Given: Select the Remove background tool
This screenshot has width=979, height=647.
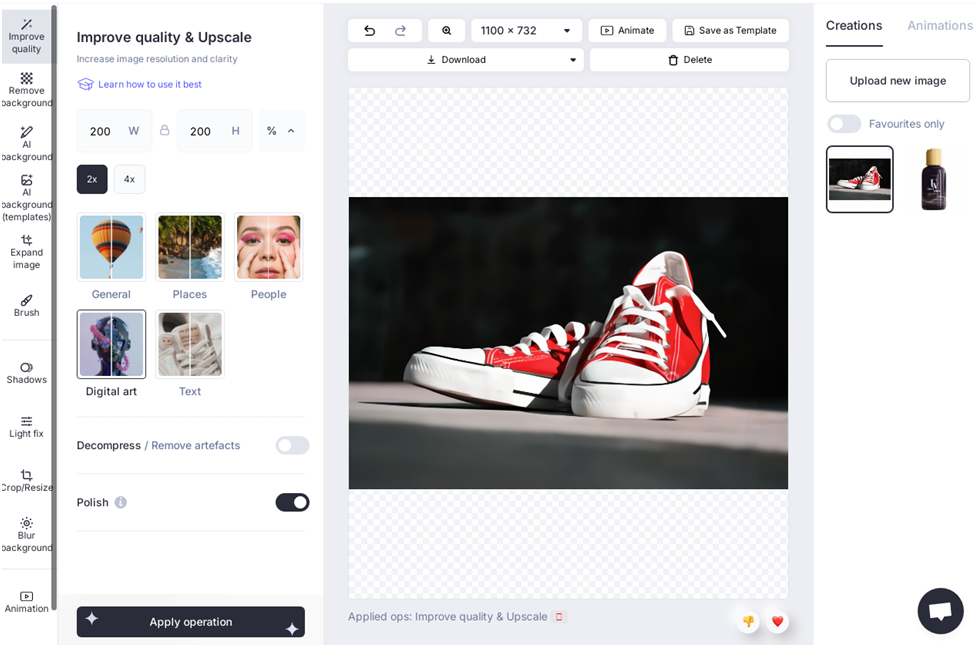Looking at the screenshot, I should click(x=26, y=89).
